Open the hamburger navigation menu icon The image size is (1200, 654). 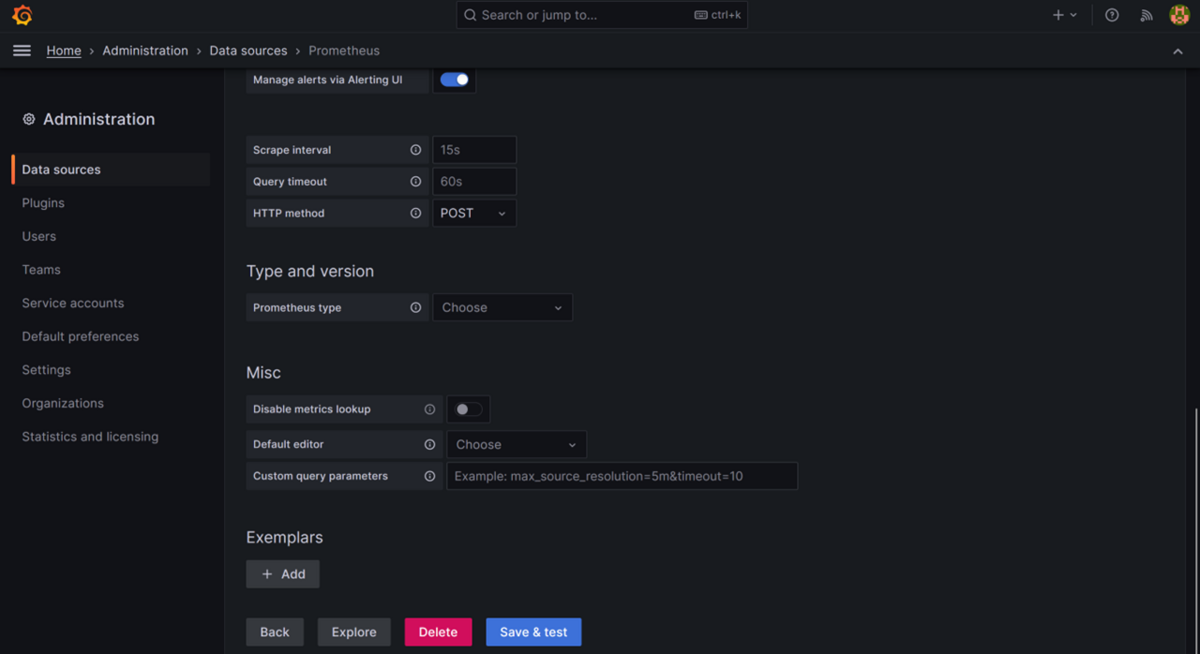tap(21, 51)
